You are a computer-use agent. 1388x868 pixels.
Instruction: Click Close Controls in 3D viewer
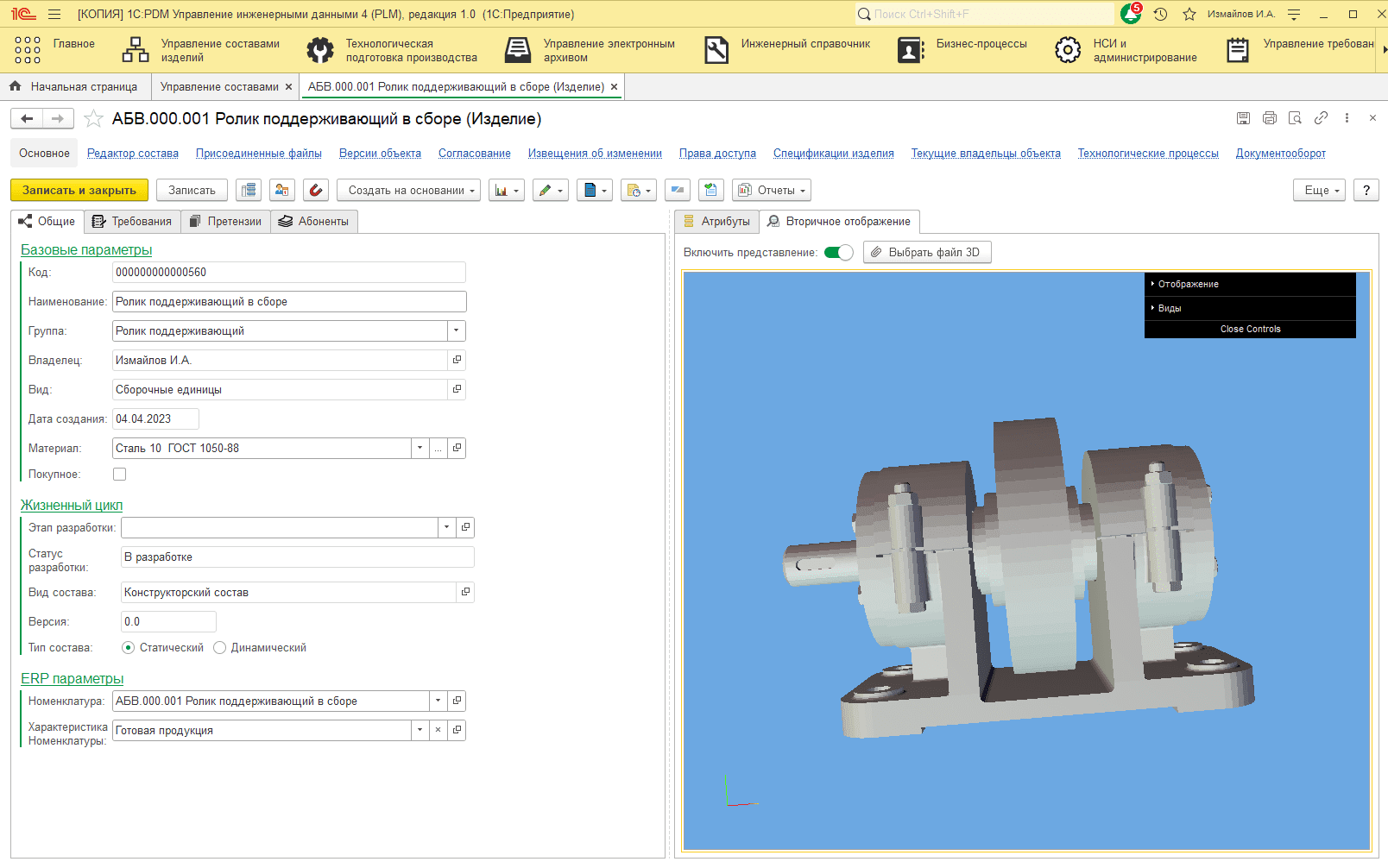pos(1250,329)
